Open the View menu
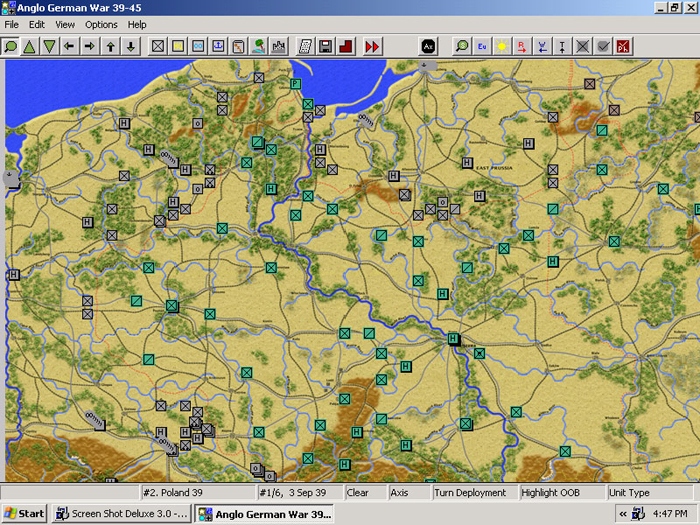Image resolution: width=700 pixels, height=525 pixels. point(65,25)
